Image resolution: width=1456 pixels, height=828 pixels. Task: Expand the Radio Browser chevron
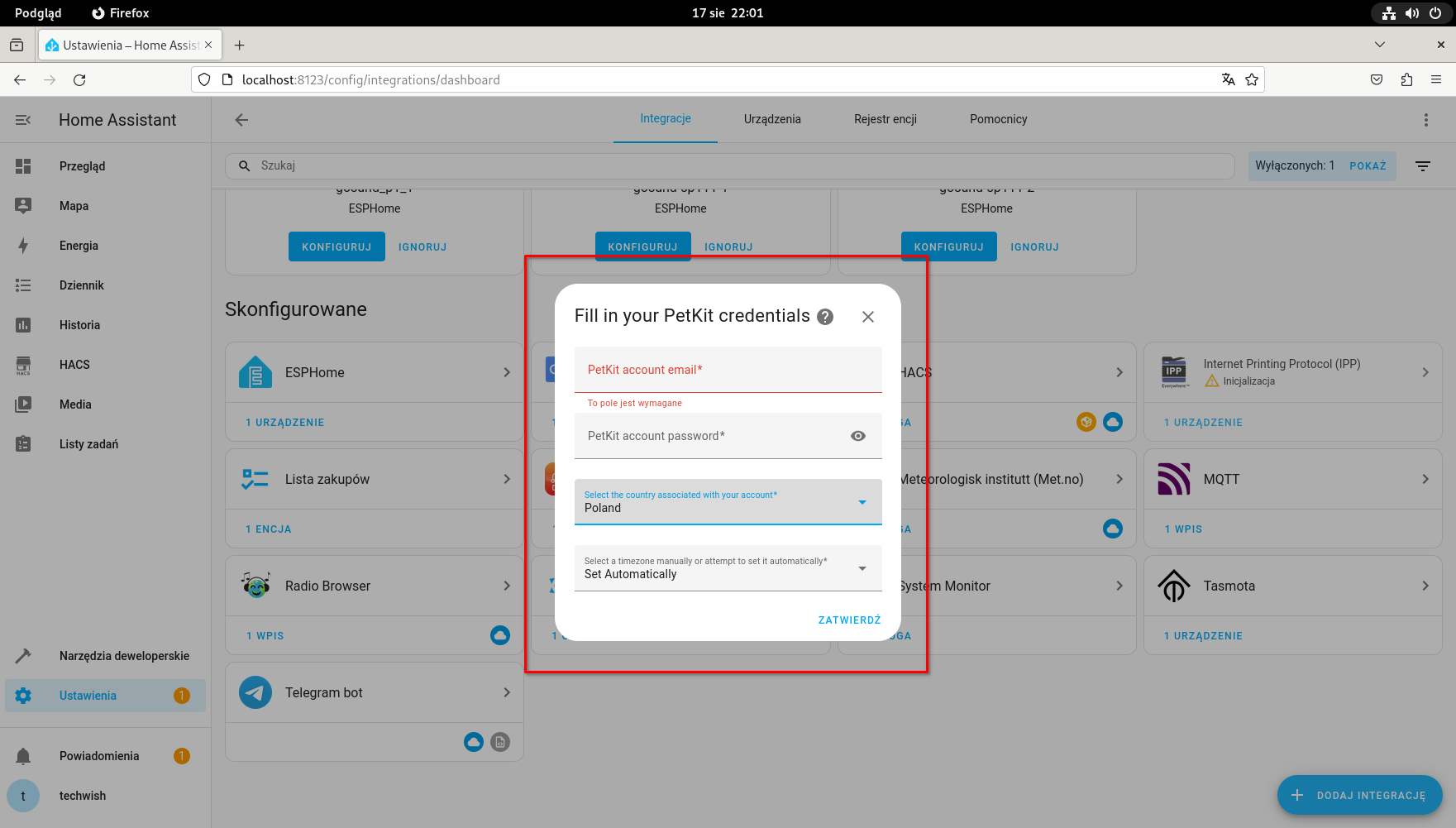point(507,586)
